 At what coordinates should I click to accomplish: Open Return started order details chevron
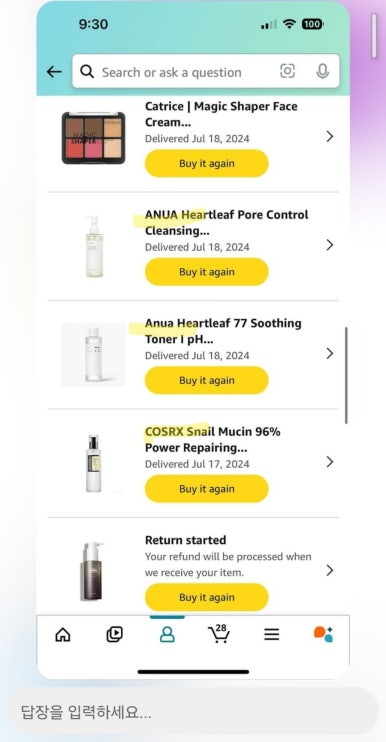click(330, 570)
